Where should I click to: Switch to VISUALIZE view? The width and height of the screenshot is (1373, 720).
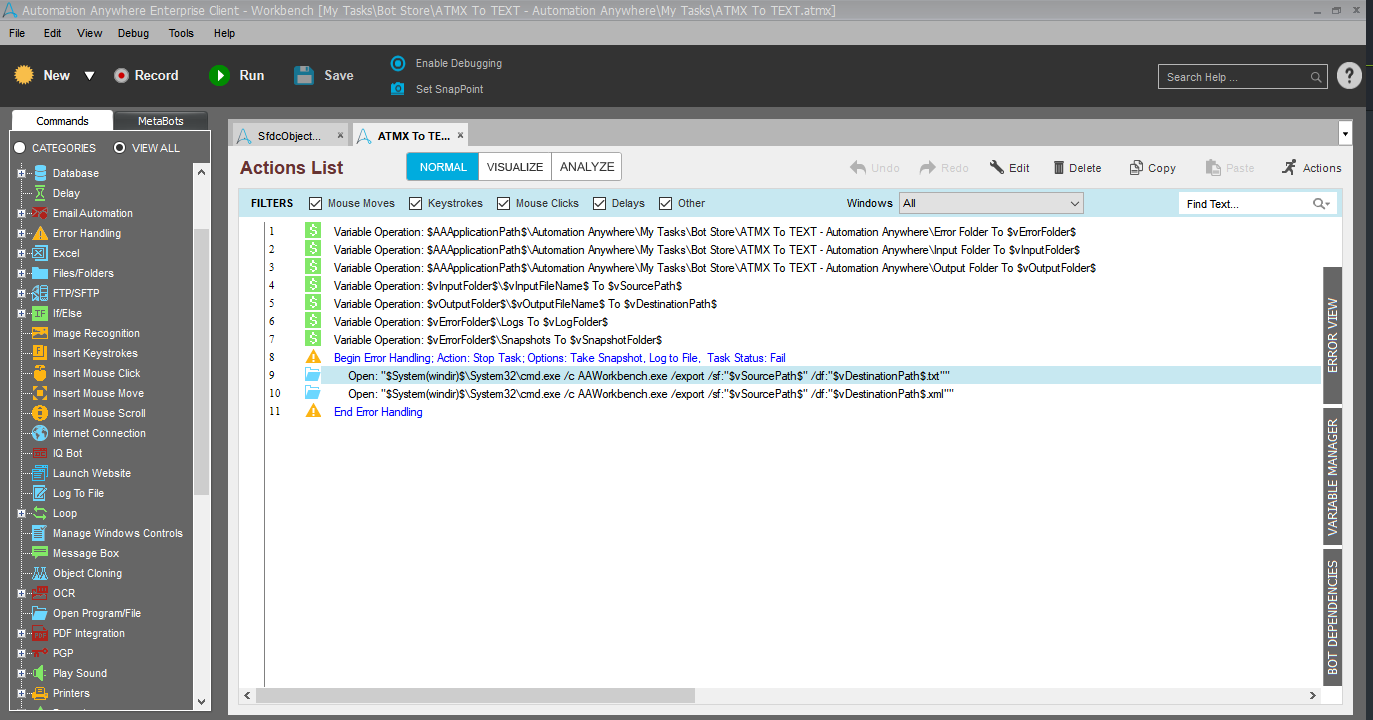515,167
